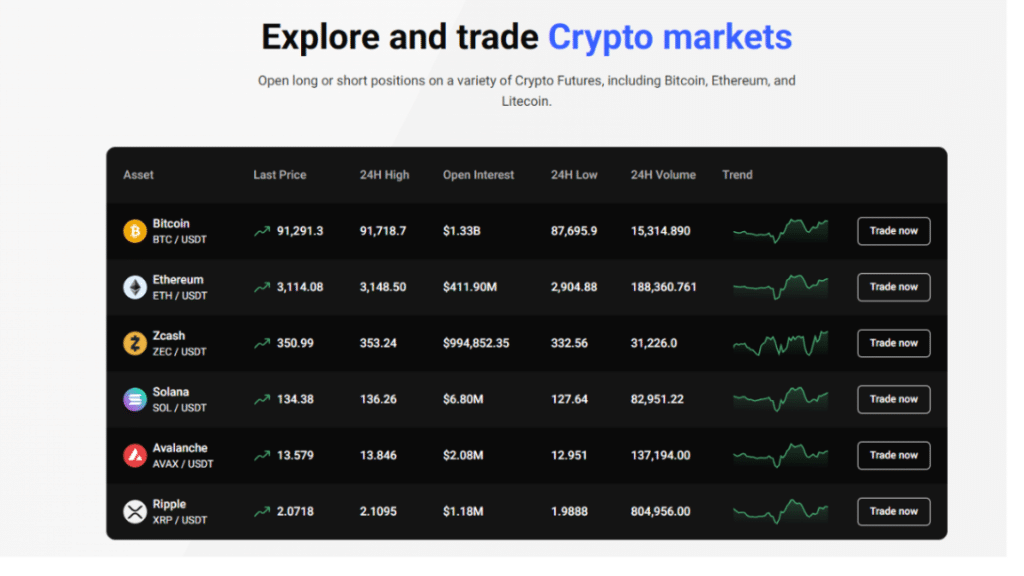Viewport: 1024px width, 576px height.
Task: Click the Ripple coin icon
Action: (x=137, y=511)
